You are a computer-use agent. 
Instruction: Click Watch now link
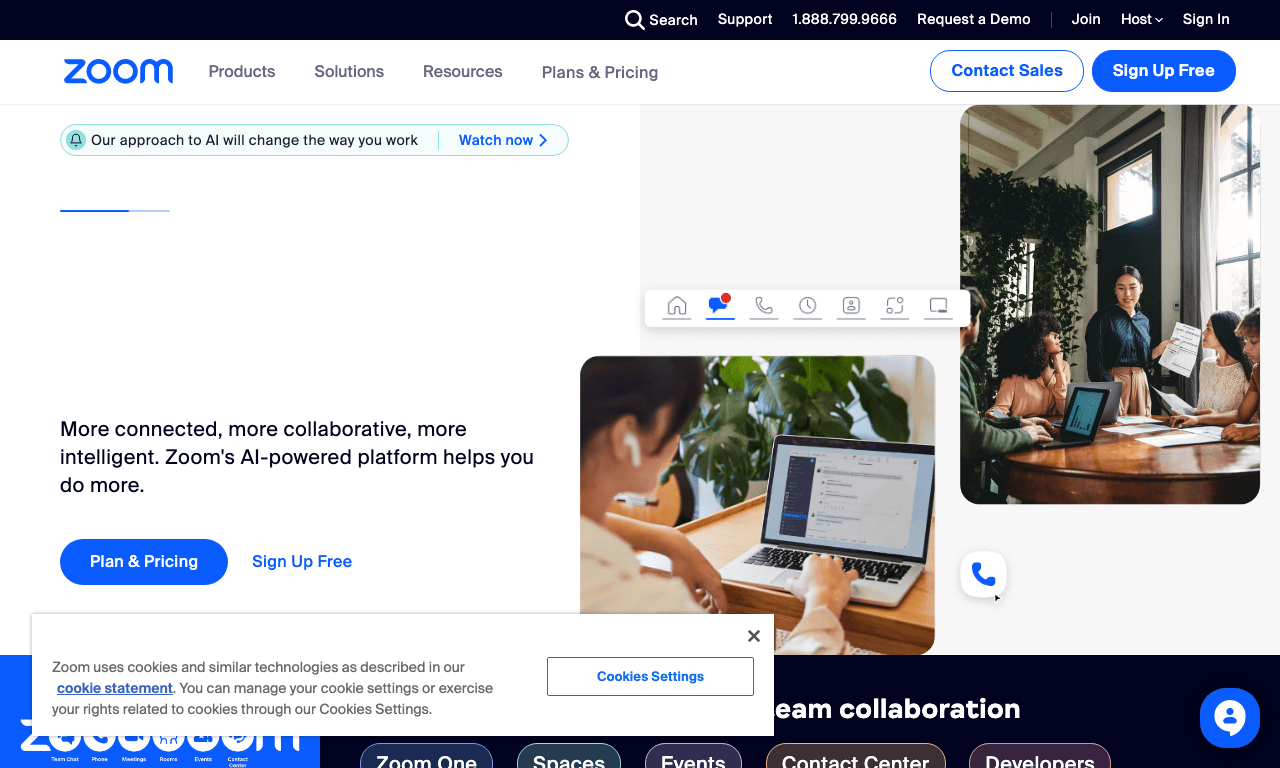coord(496,140)
